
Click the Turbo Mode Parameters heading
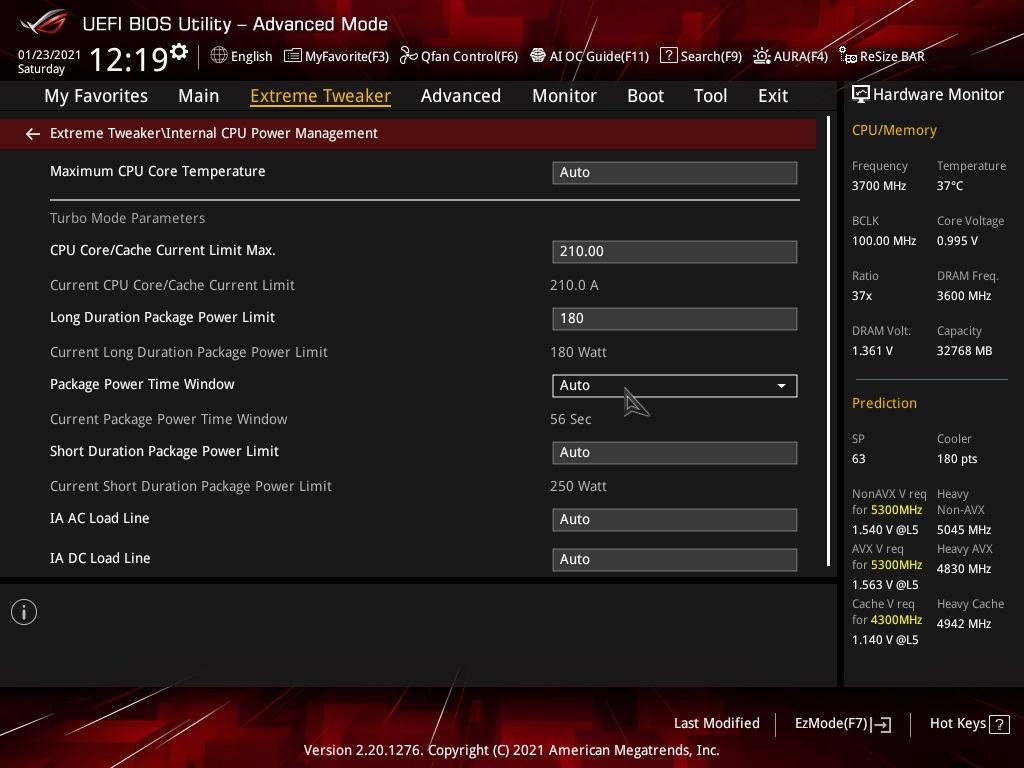tap(127, 218)
